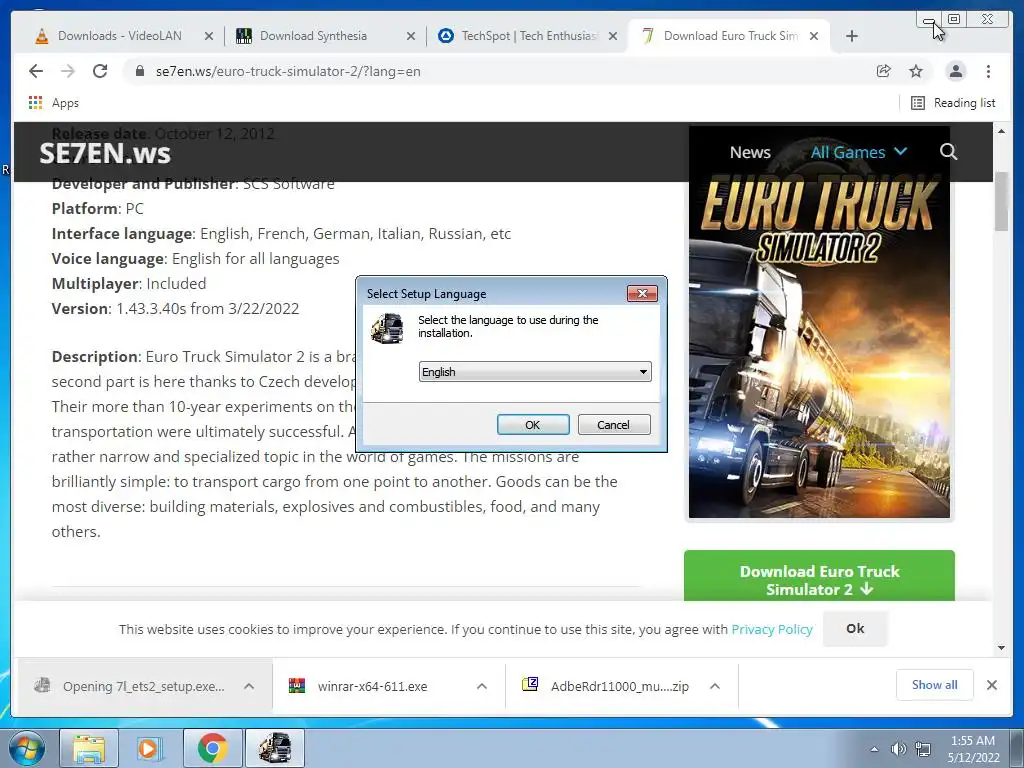Click the browser forward arrow

68,71
